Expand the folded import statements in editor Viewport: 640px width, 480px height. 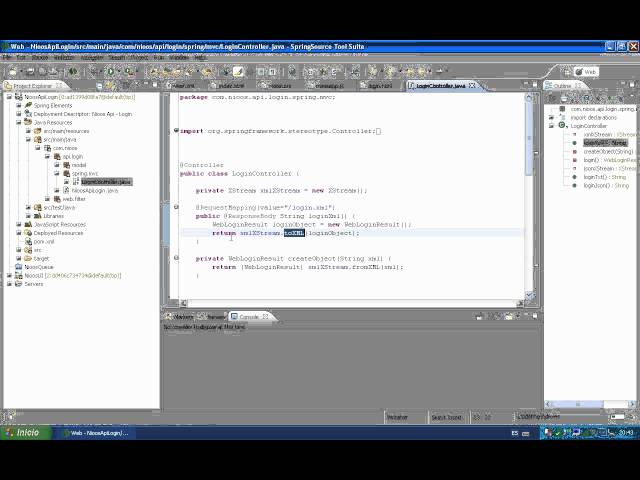176,131
